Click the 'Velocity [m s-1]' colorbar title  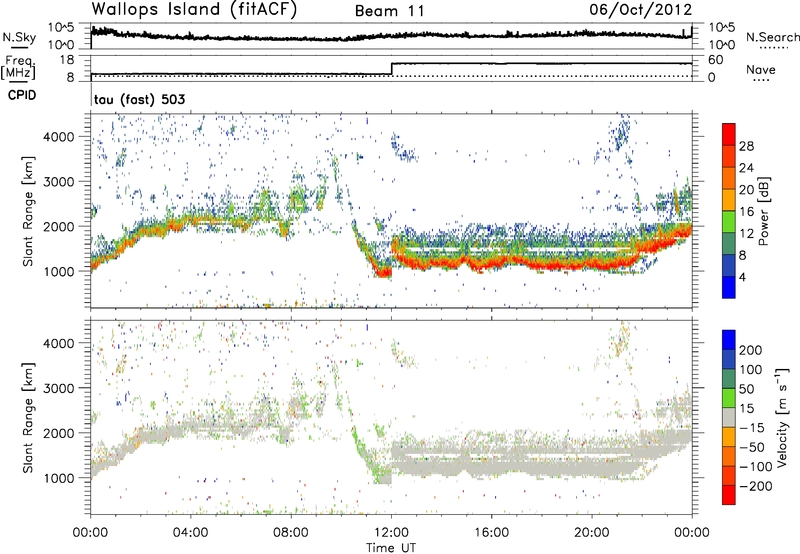[x=782, y=417]
